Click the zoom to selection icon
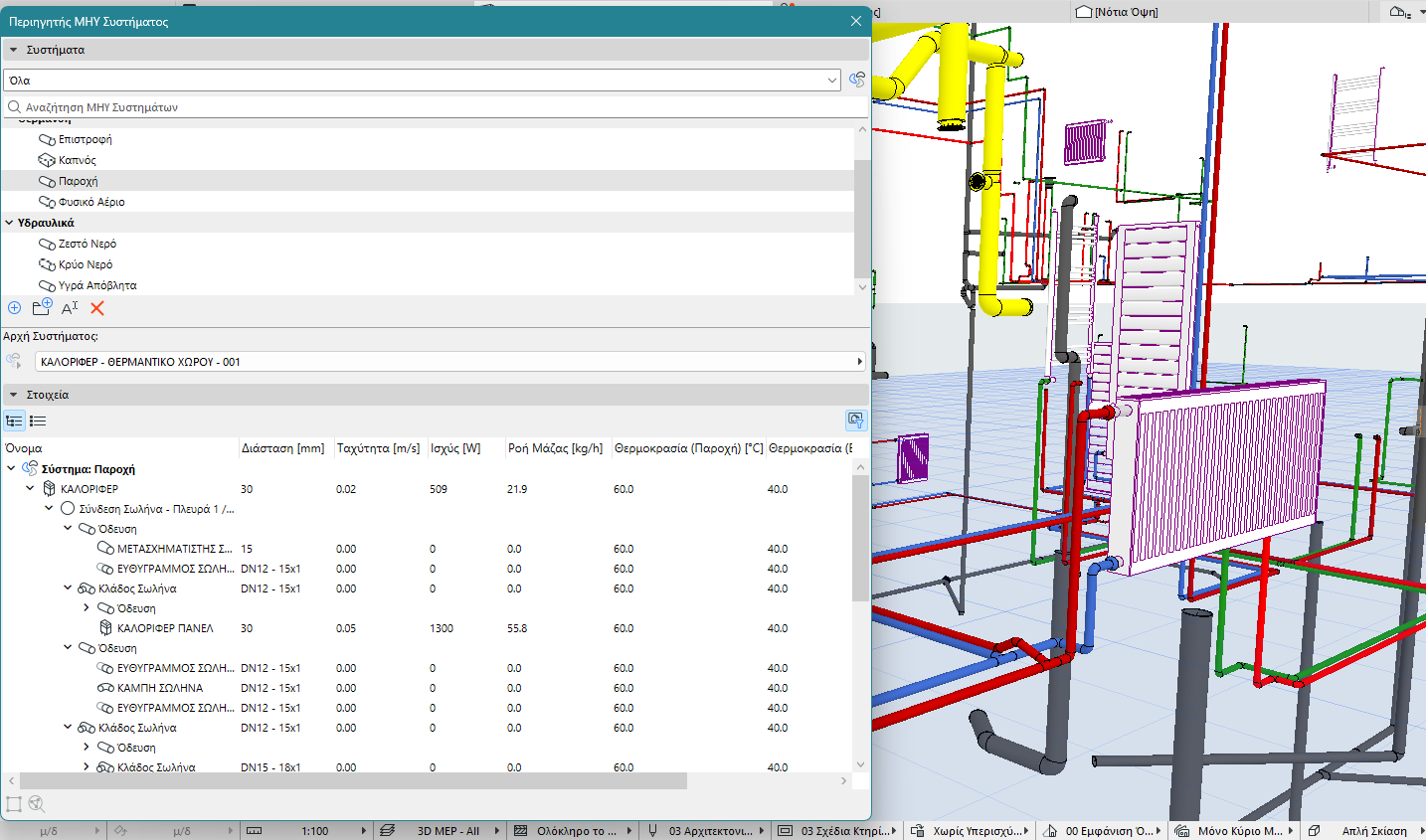Screen dimensions: 1426x840 point(37,804)
